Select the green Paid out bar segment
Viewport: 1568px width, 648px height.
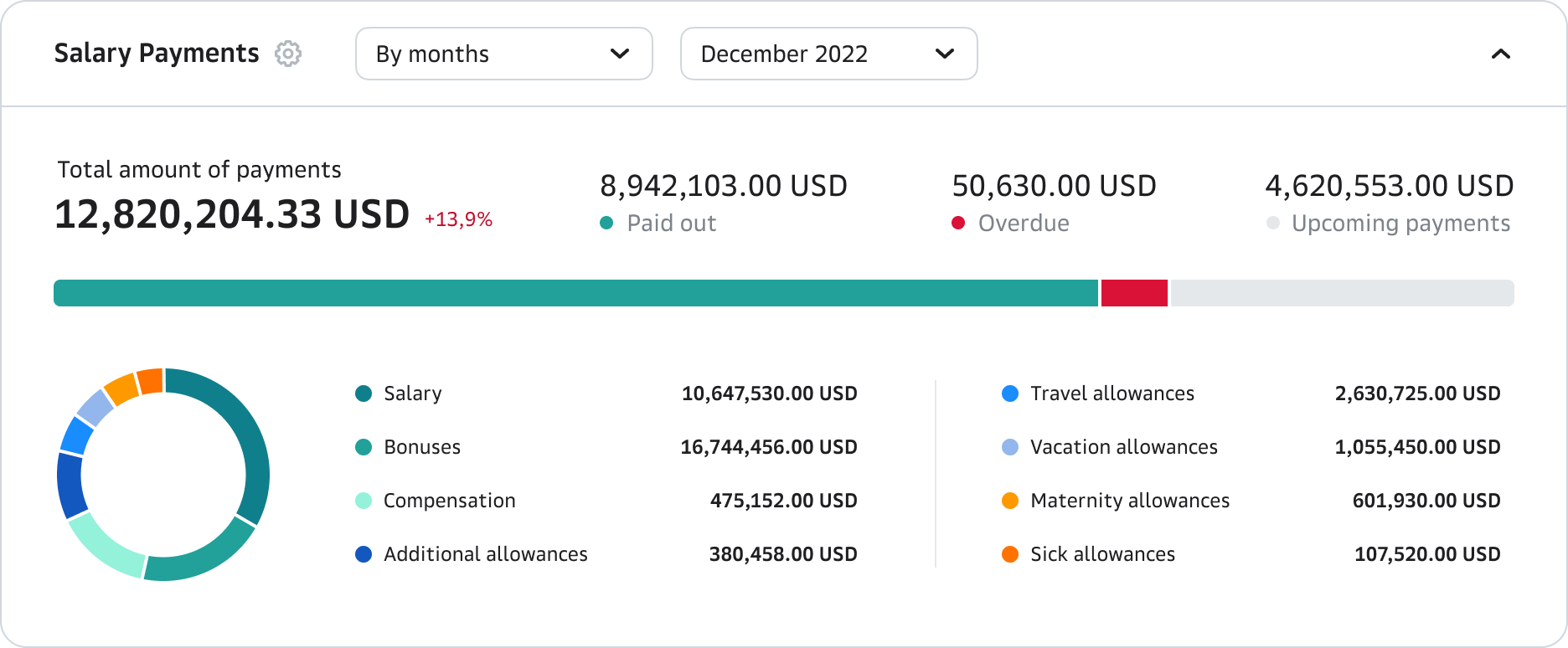pyautogui.click(x=575, y=293)
